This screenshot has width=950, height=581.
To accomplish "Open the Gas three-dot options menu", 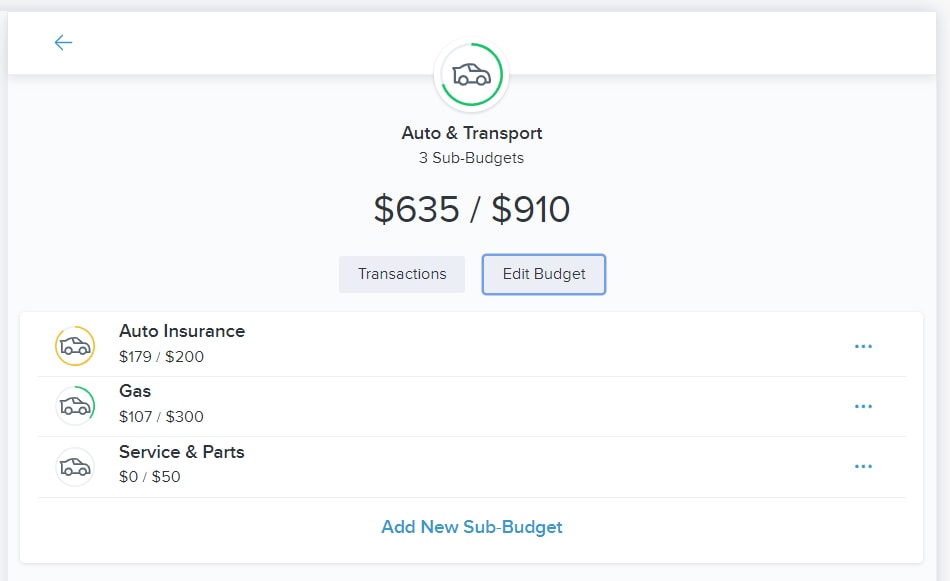I will pyautogui.click(x=863, y=407).
